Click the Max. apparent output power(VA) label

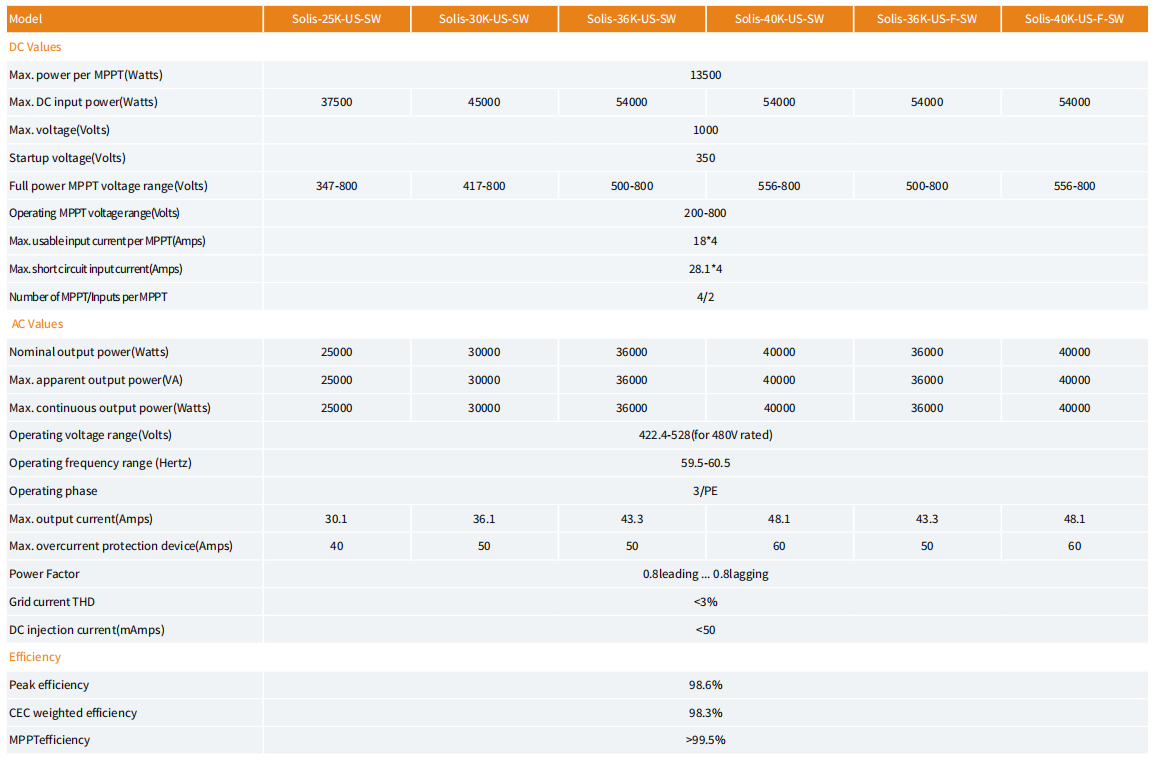coord(95,380)
